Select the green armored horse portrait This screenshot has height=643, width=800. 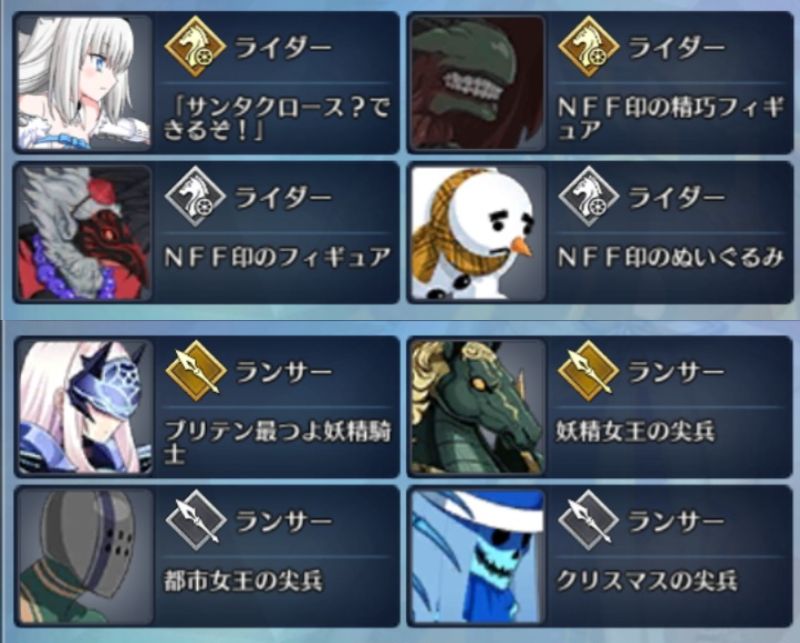pyautogui.click(x=478, y=407)
